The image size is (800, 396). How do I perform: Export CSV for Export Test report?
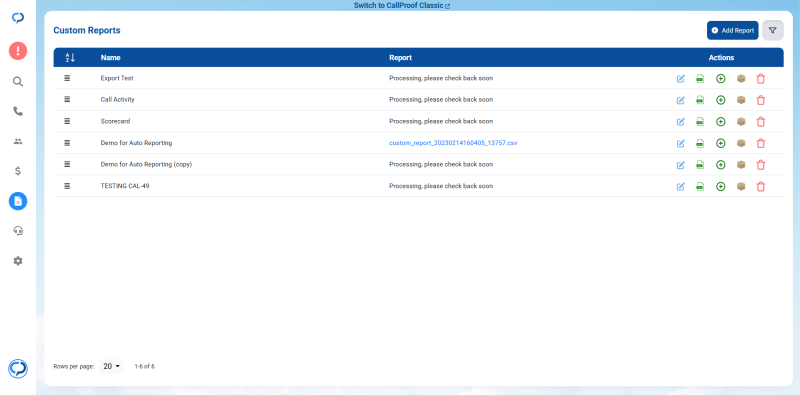(700, 79)
